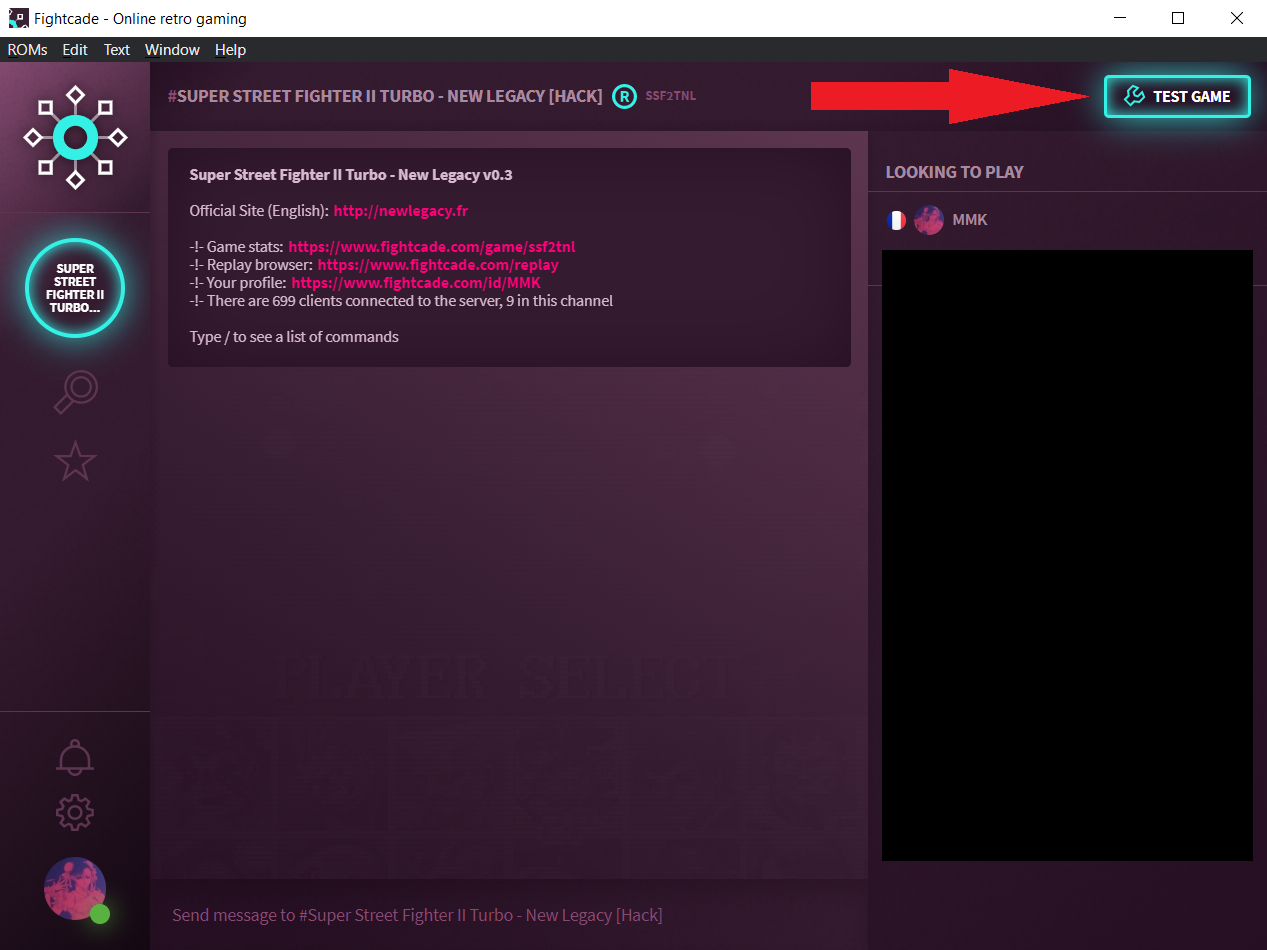Open the favorites star
1267x950 pixels.
[x=75, y=461]
